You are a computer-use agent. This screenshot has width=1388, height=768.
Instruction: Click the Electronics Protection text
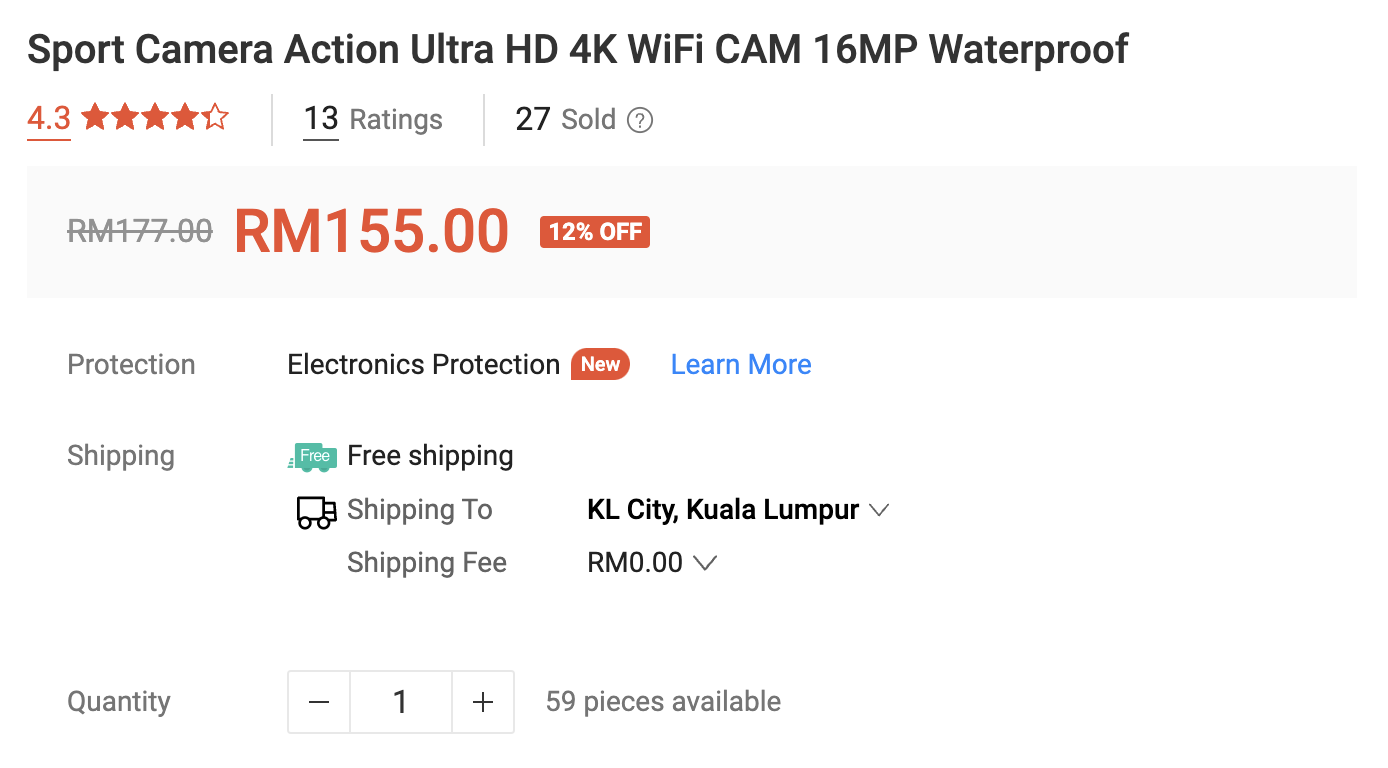tap(423, 365)
